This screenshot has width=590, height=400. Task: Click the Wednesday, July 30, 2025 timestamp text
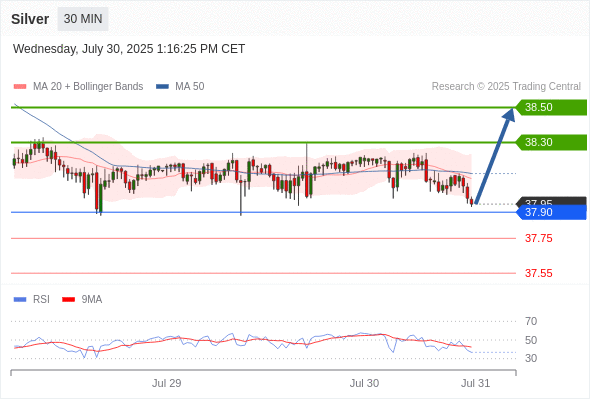tap(129, 49)
